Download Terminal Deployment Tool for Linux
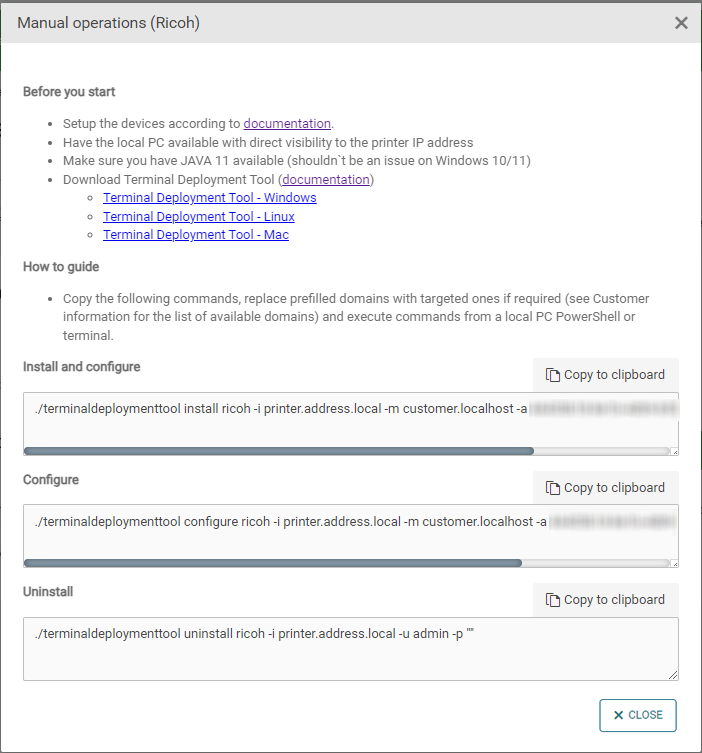The height and width of the screenshot is (753, 702). point(198,216)
